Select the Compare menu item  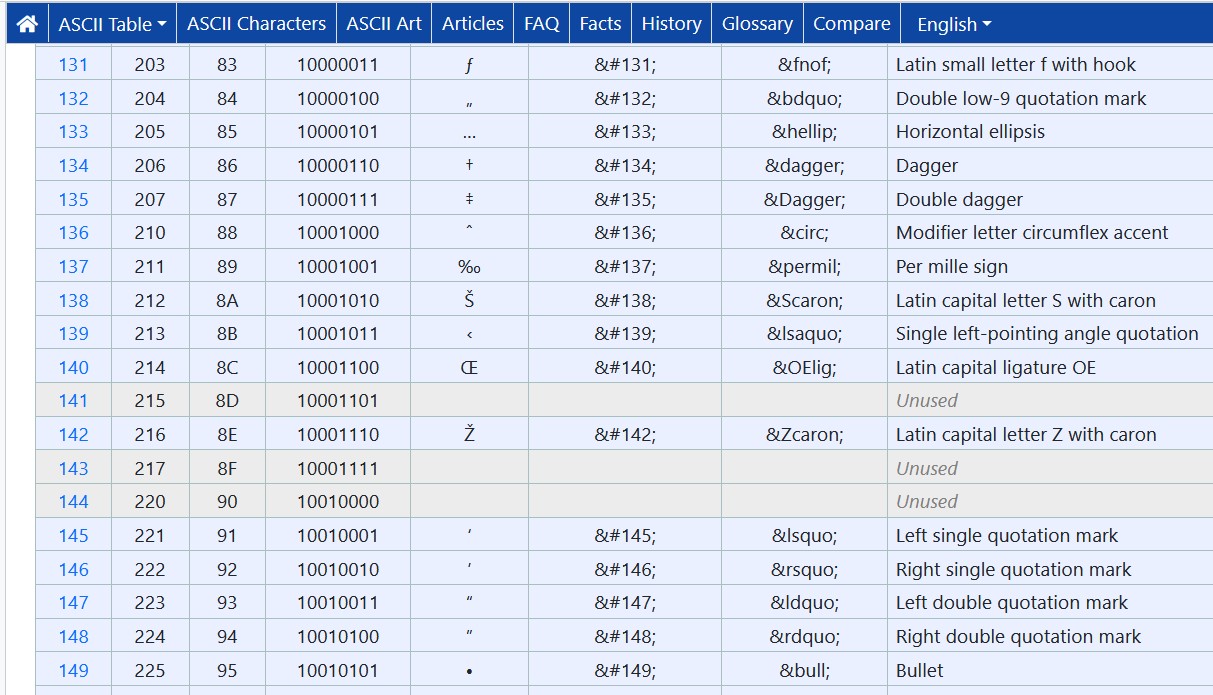pos(852,23)
